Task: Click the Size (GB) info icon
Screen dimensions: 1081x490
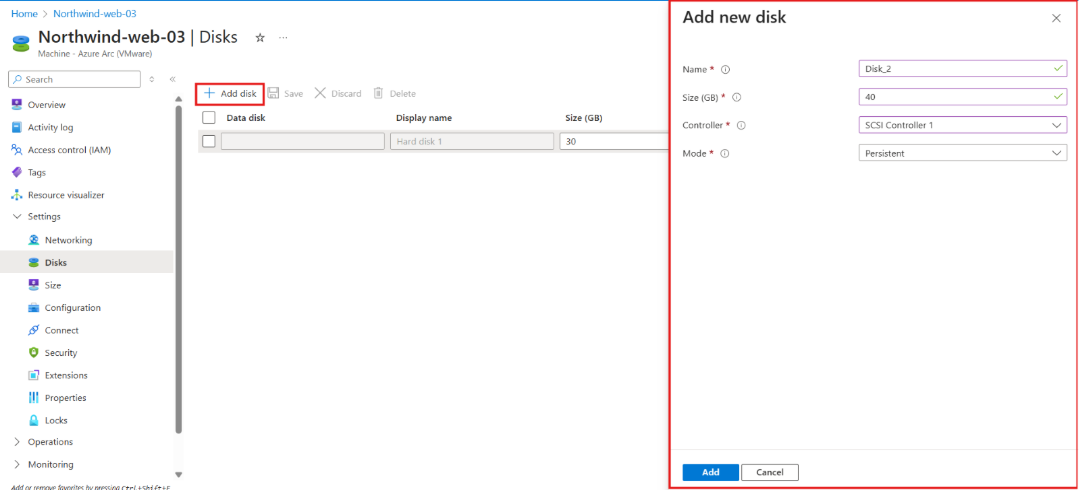Action: 737,98
